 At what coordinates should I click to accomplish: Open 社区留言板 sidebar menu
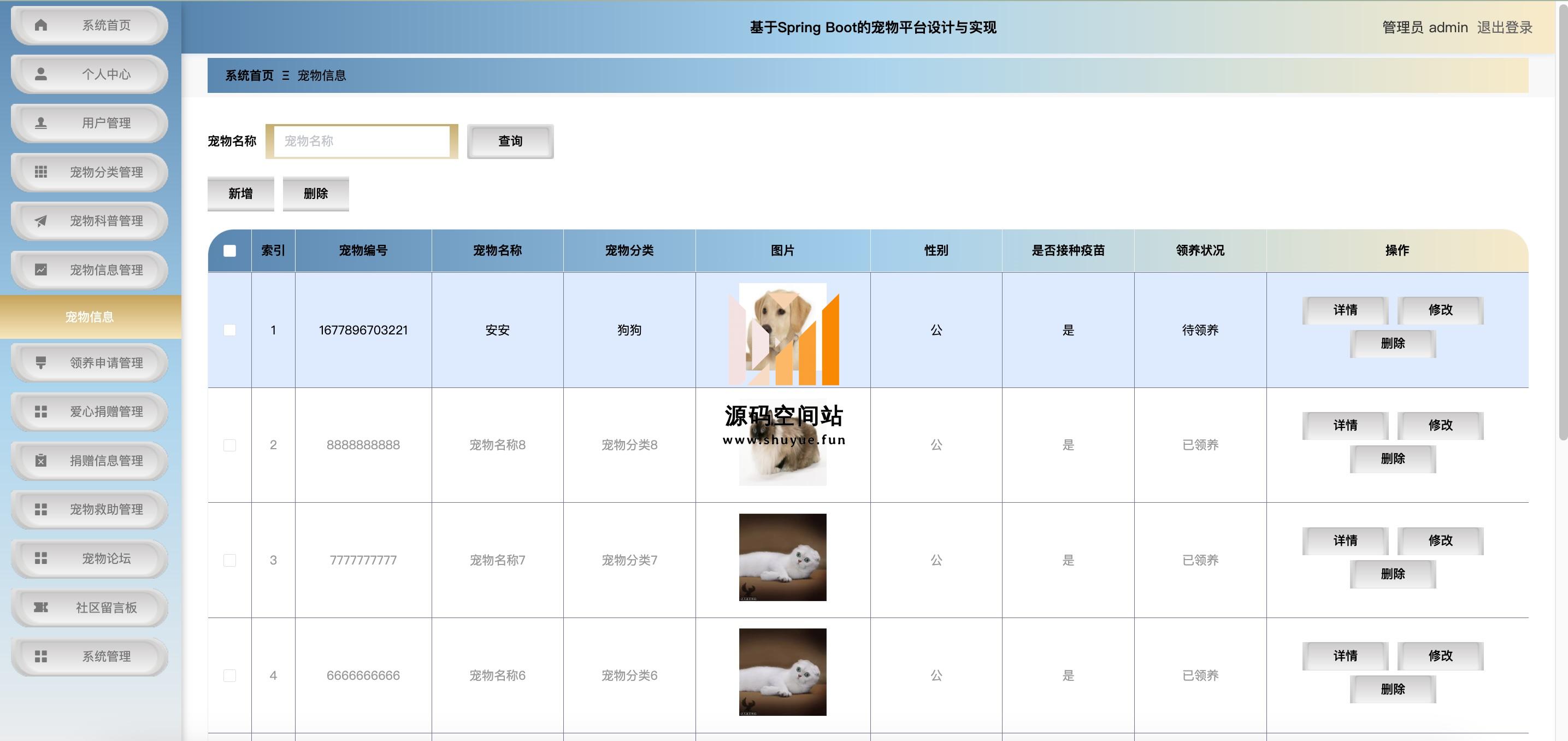90,608
